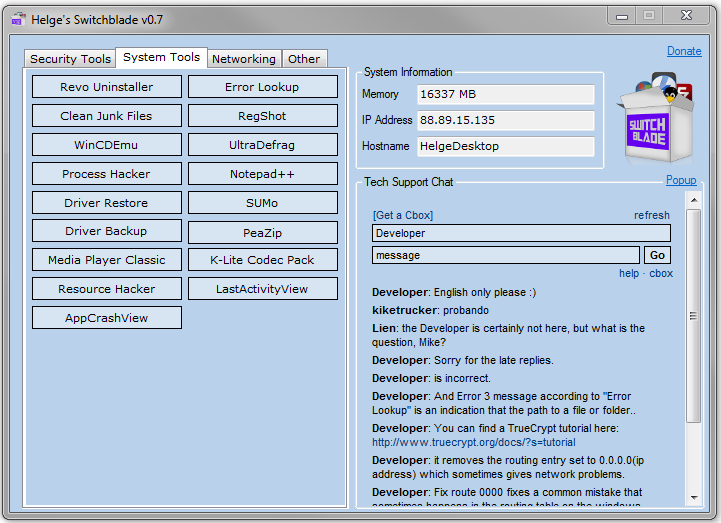Open AppCrashView
The height and width of the screenshot is (523, 721).
click(107, 318)
